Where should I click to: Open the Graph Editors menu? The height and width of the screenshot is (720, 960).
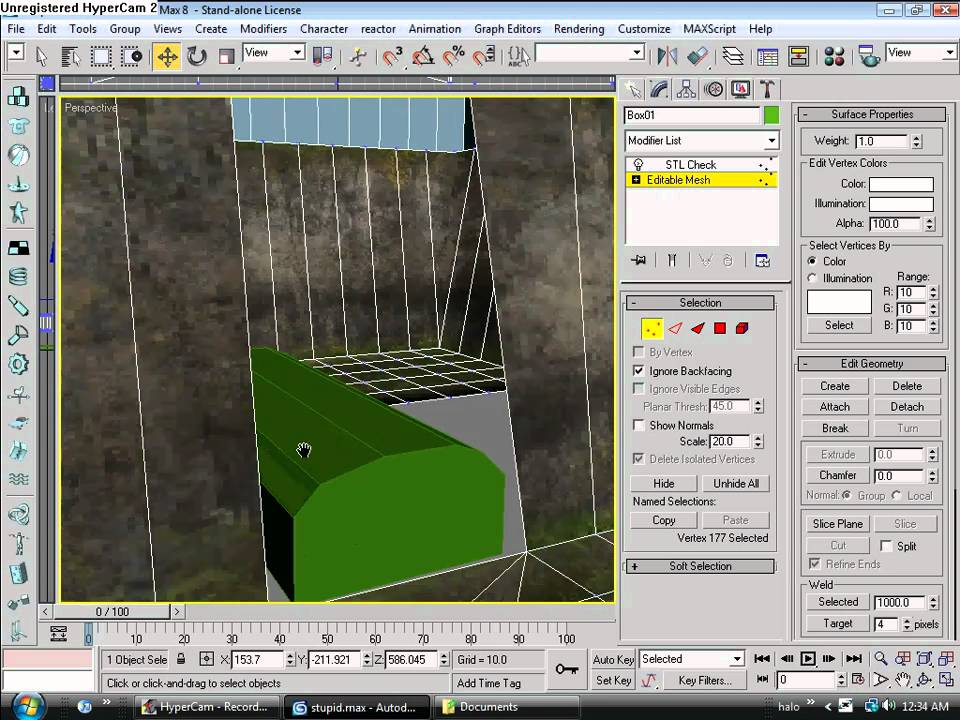click(507, 29)
